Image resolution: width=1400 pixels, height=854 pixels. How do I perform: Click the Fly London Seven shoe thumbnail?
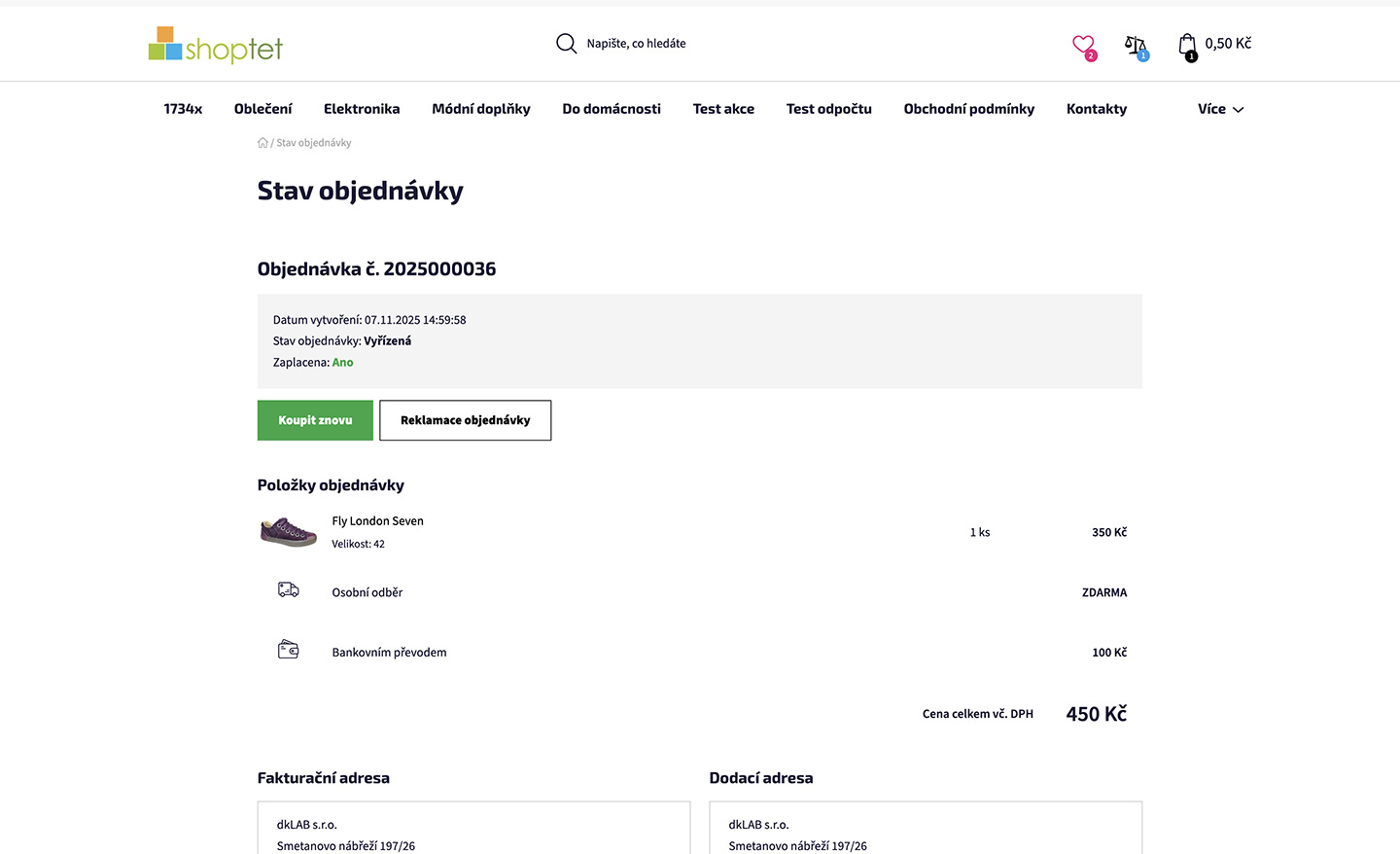pyautogui.click(x=288, y=532)
